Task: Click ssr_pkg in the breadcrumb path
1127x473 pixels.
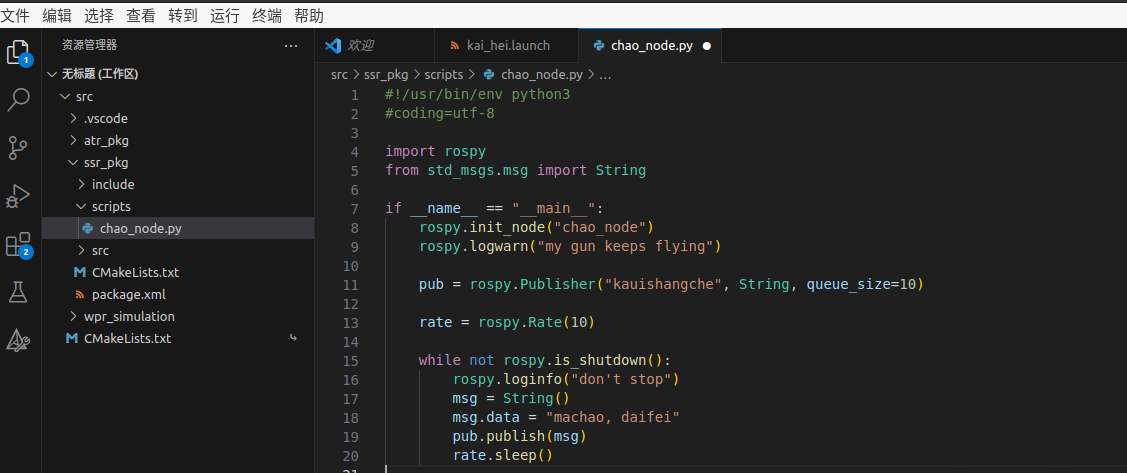Action: coord(385,74)
